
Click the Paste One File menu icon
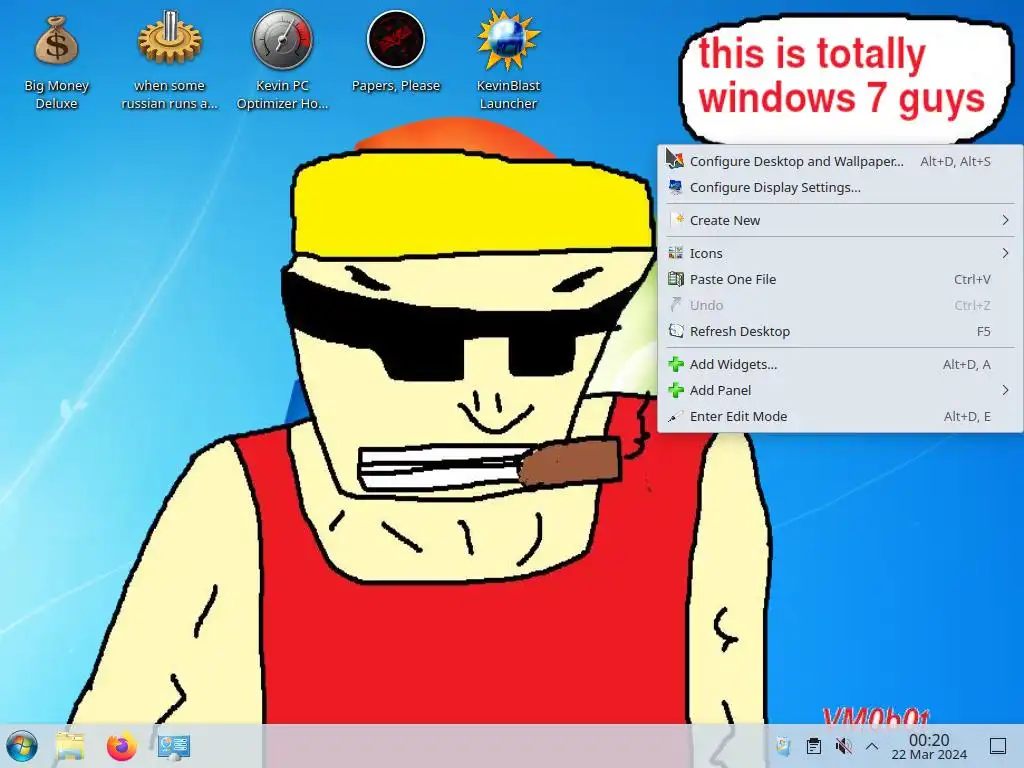click(676, 279)
